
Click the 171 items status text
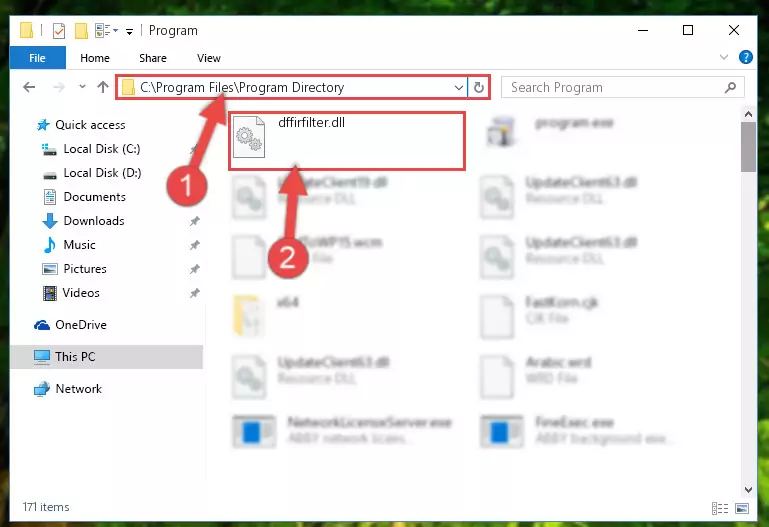coord(46,507)
